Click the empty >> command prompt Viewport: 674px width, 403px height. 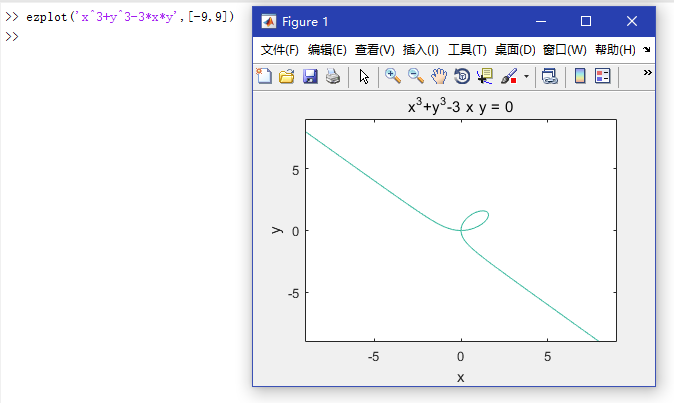tap(12, 37)
